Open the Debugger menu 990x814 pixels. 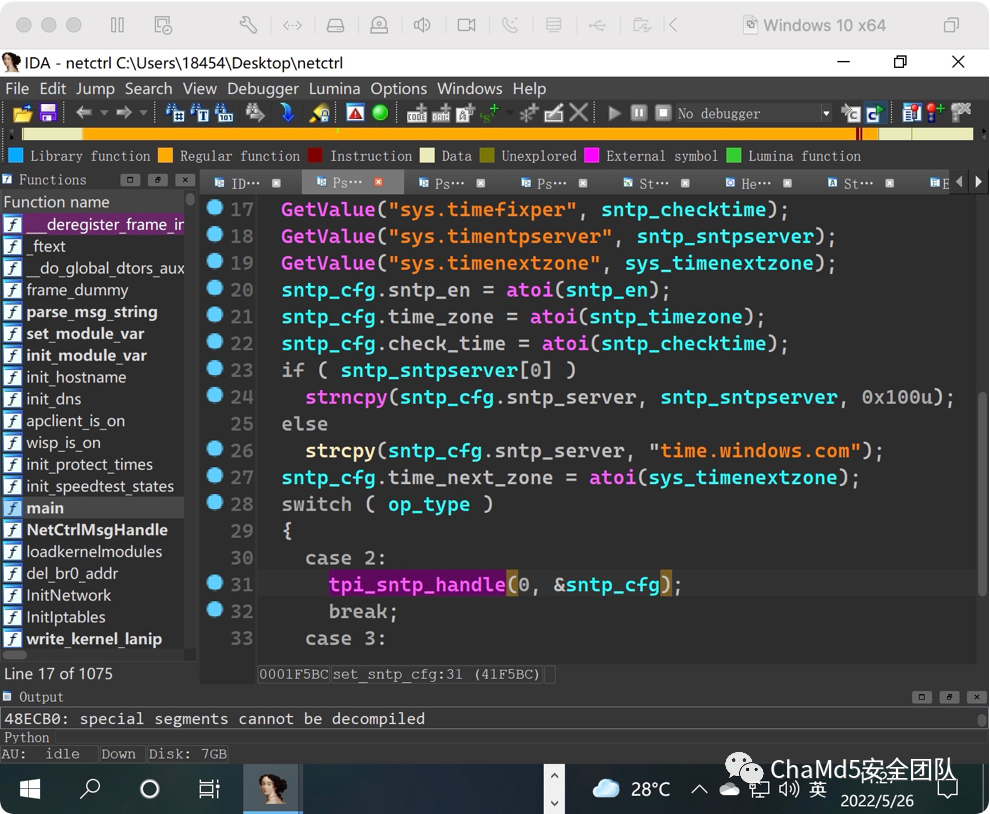tap(263, 88)
